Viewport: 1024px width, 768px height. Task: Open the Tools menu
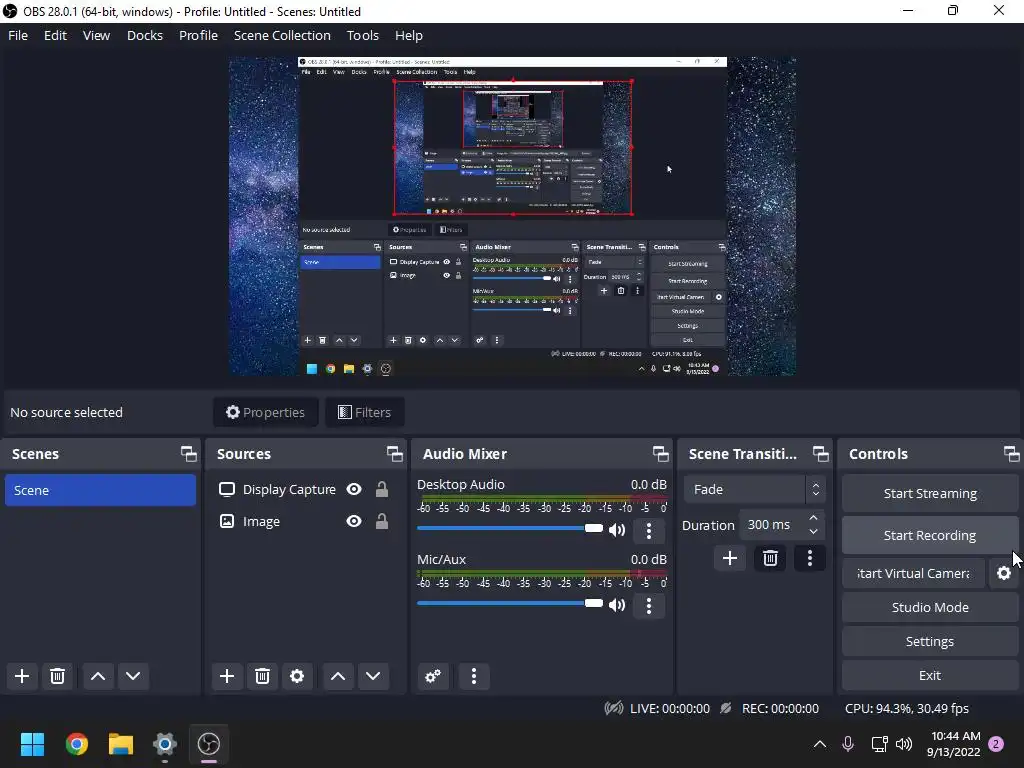(x=362, y=35)
